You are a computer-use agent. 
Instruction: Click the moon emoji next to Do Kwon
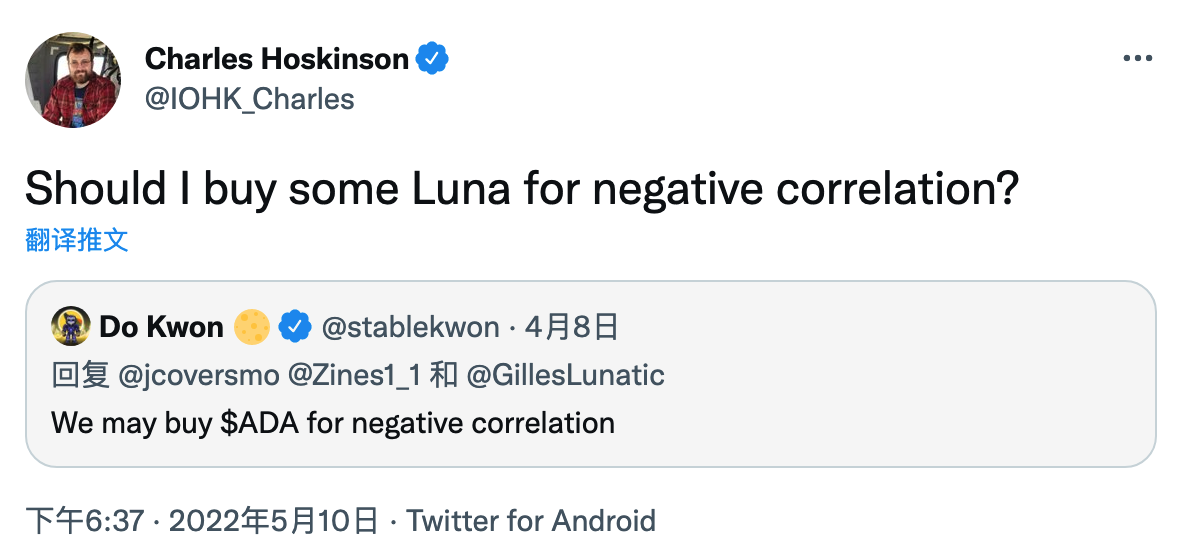pyautogui.click(x=251, y=327)
